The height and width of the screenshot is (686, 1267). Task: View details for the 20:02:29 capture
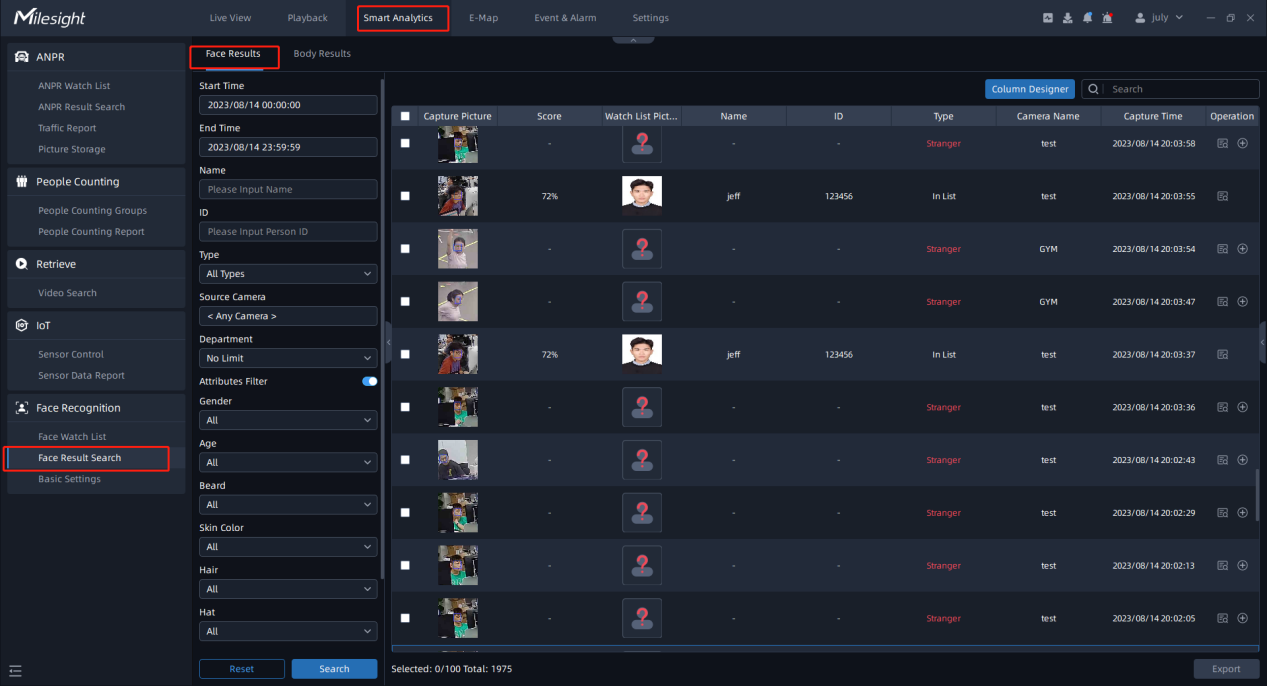pos(1222,513)
